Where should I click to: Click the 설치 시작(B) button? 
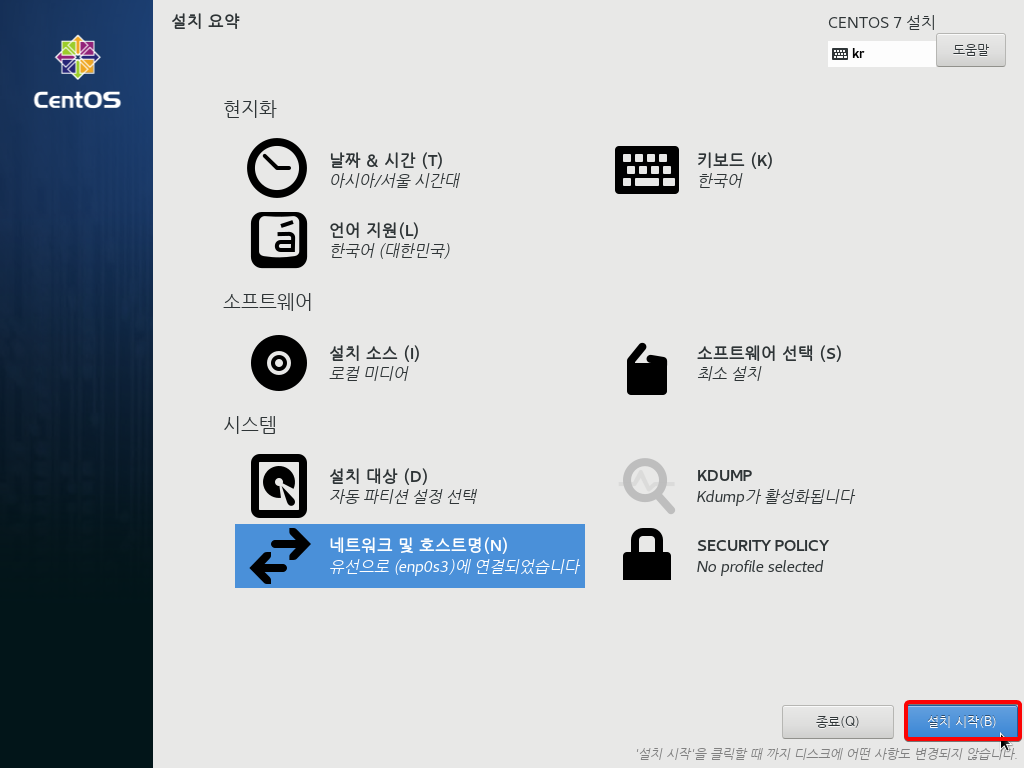click(962, 722)
